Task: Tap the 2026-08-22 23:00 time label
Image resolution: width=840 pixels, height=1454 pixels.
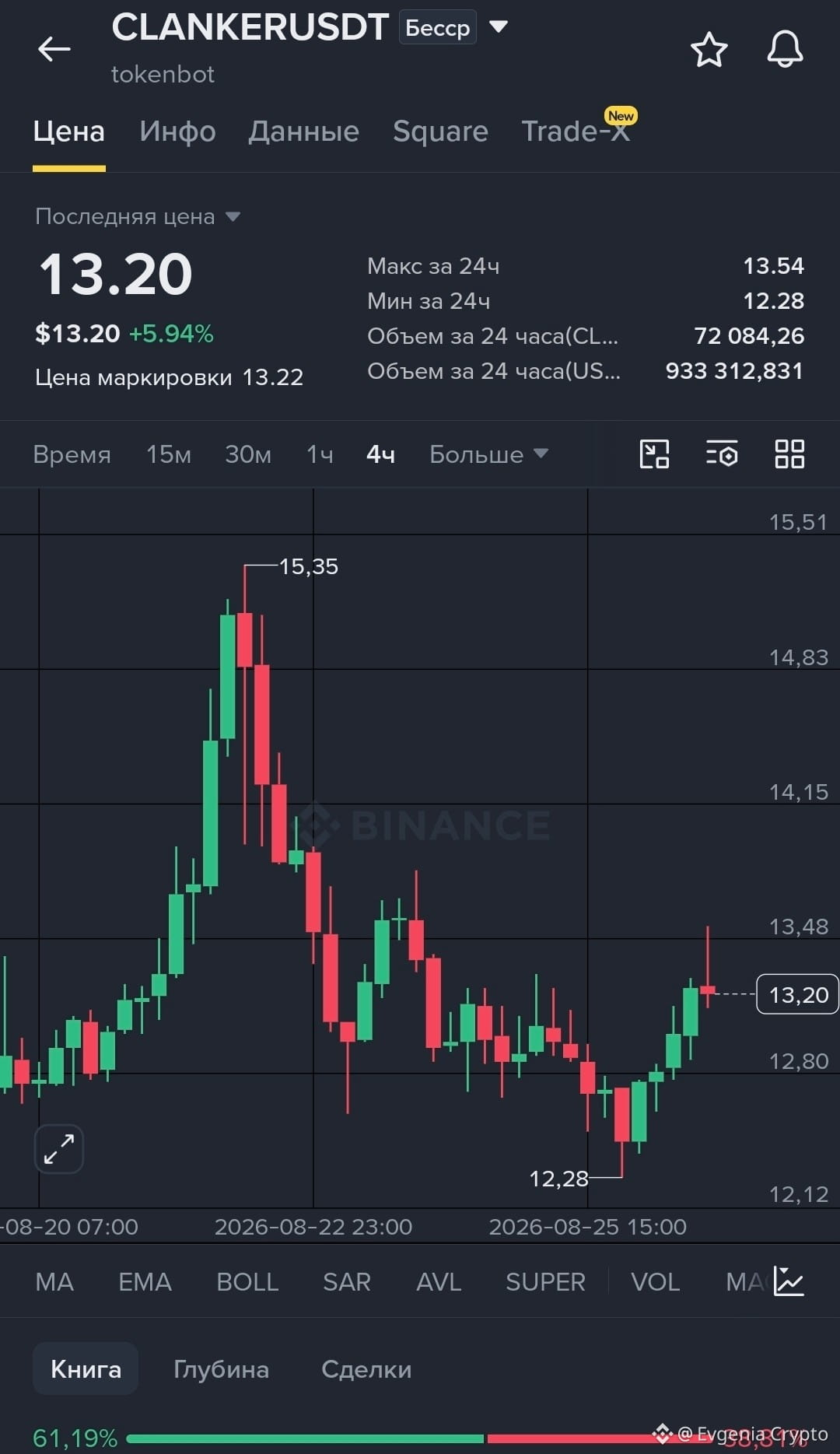Action: pos(313,1227)
